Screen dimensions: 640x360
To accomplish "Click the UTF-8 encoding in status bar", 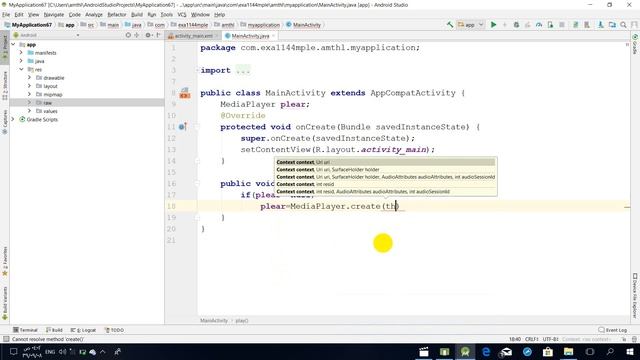I will click(551, 339).
